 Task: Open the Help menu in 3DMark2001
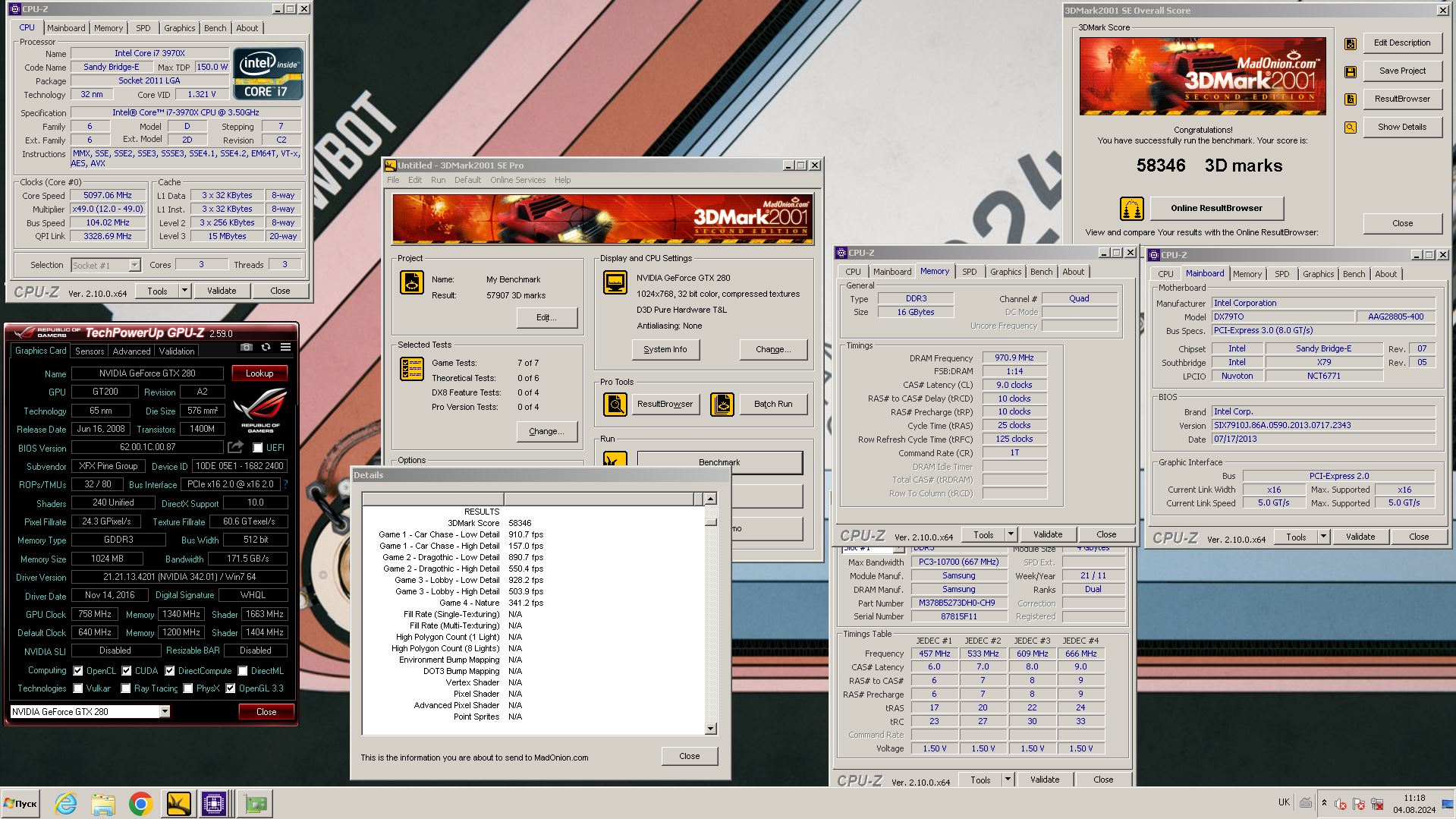coord(562,180)
